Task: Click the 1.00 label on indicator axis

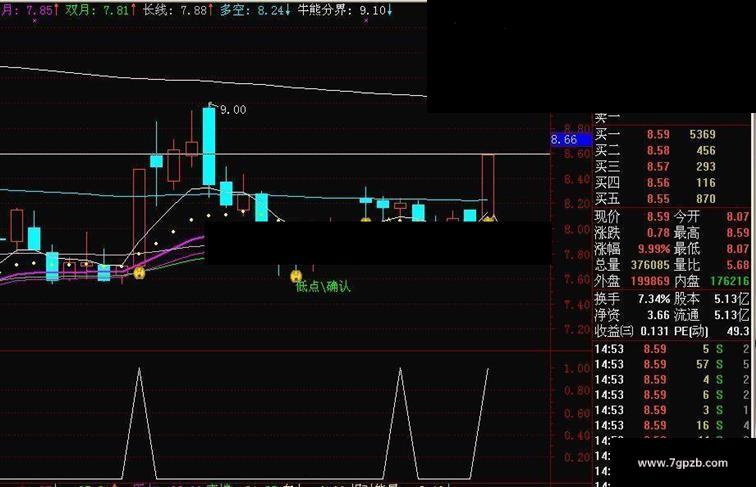Action: tap(577, 369)
